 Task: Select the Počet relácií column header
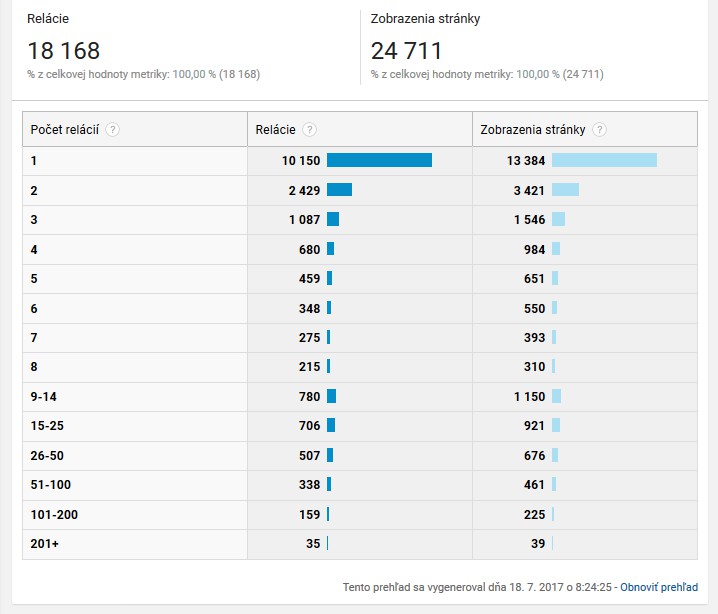65,130
